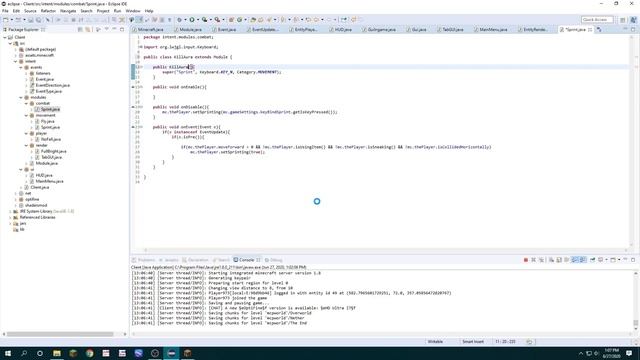Click Remove All Terminated Launches icon
This screenshot has height=360, width=640.
pos(542,260)
